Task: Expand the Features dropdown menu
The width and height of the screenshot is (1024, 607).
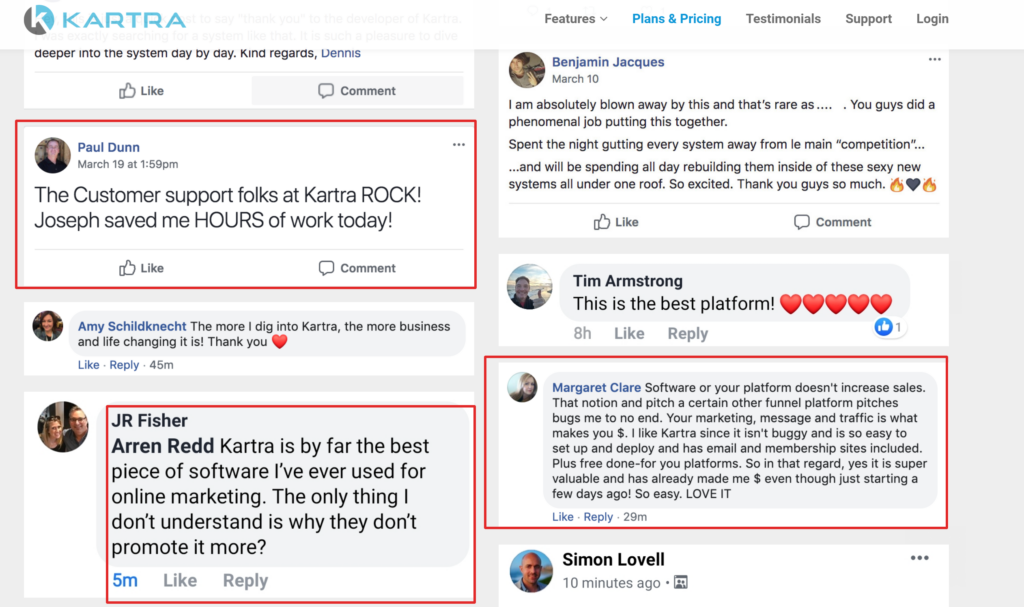Action: point(575,19)
